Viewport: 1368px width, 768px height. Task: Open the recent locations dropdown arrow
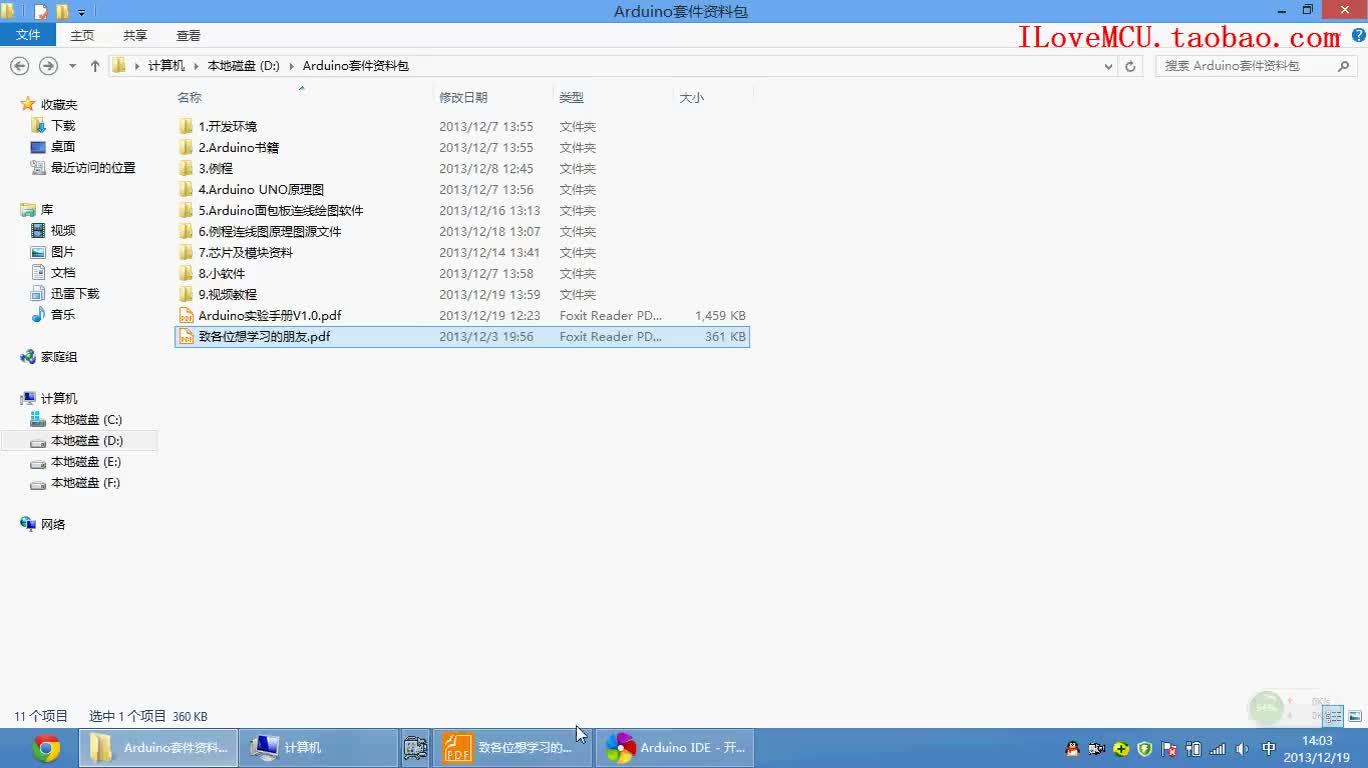coord(72,66)
